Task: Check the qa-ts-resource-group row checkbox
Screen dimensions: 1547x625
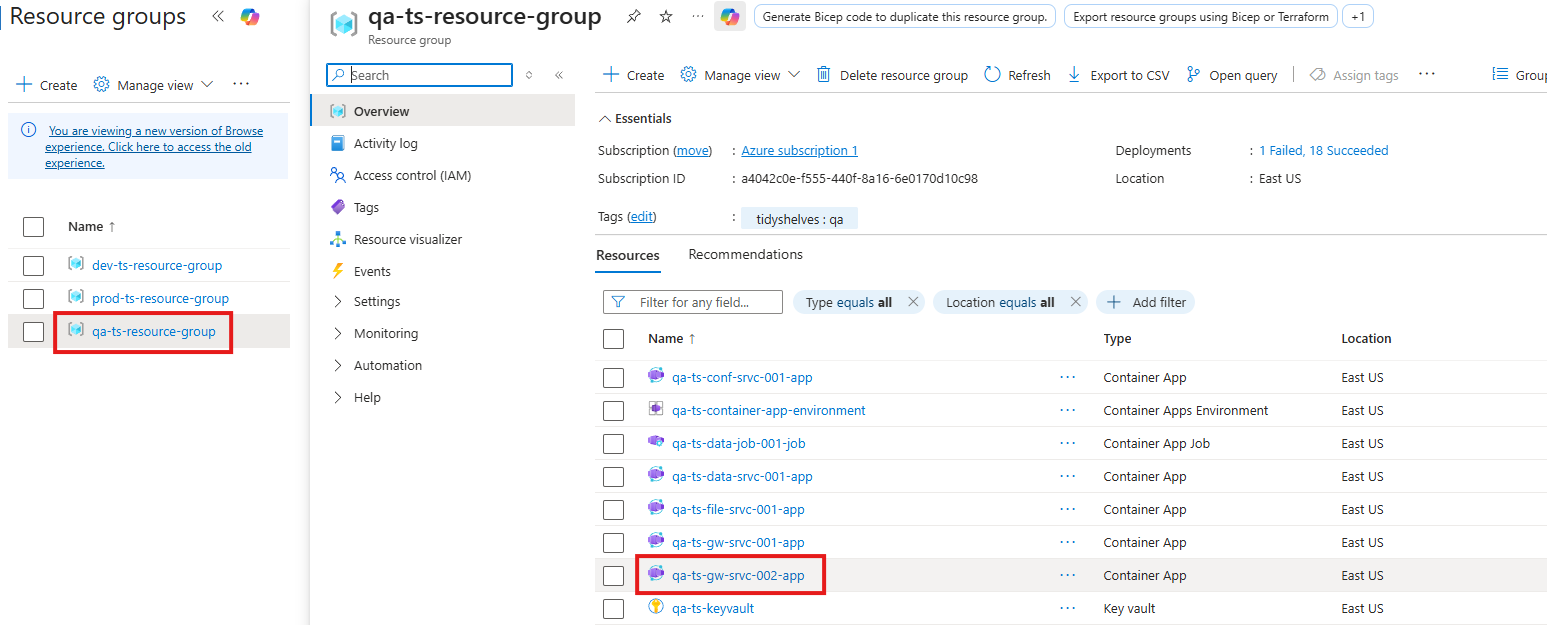Action: coord(33,332)
